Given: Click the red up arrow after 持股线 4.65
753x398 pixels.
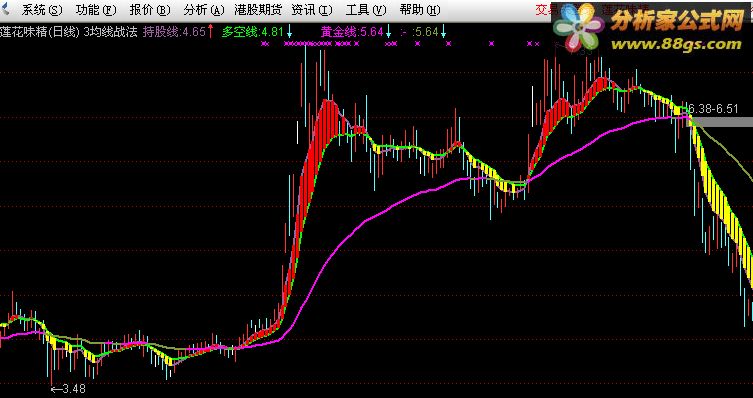Looking at the screenshot, I should click(210, 32).
